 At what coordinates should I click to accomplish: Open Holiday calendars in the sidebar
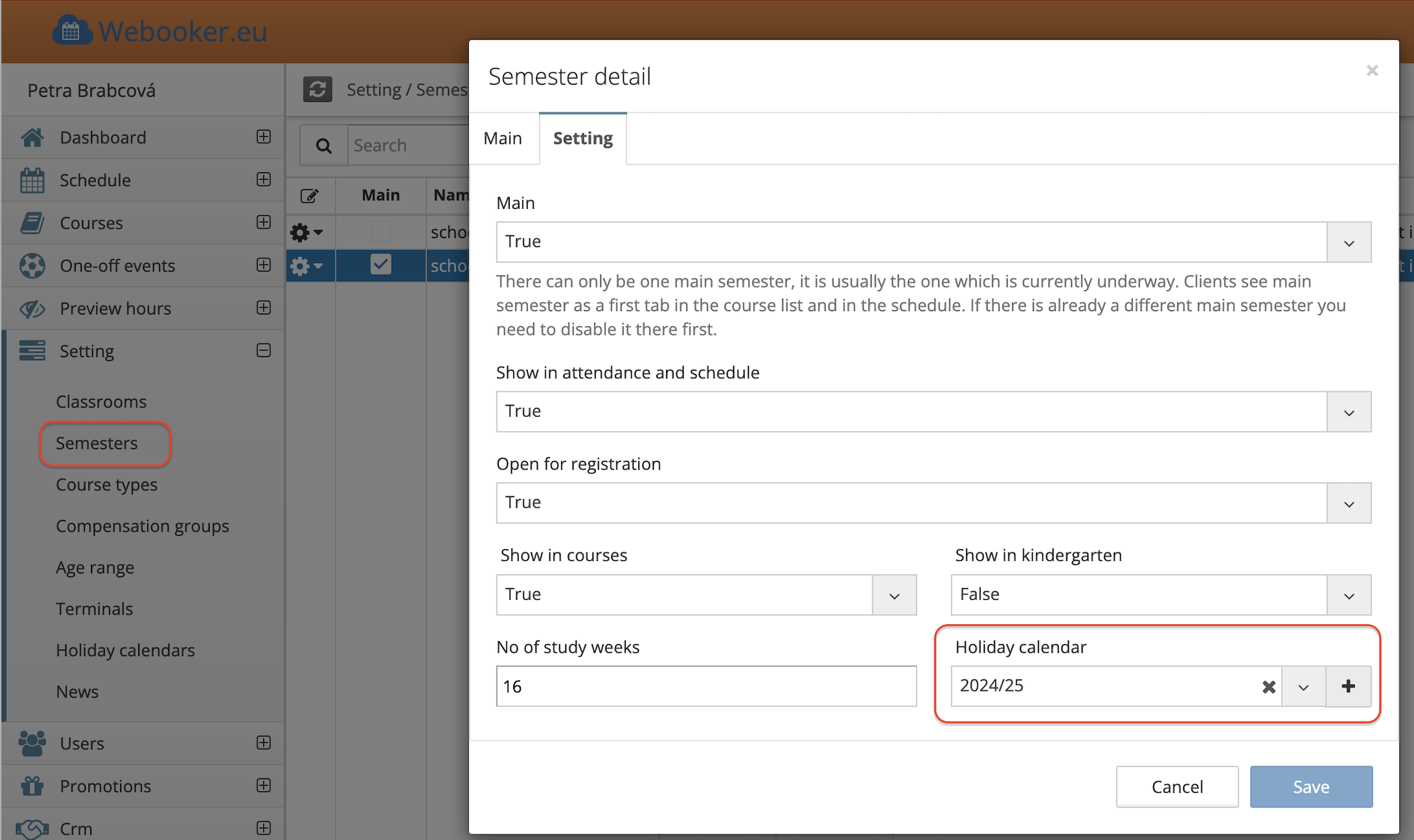(x=125, y=650)
